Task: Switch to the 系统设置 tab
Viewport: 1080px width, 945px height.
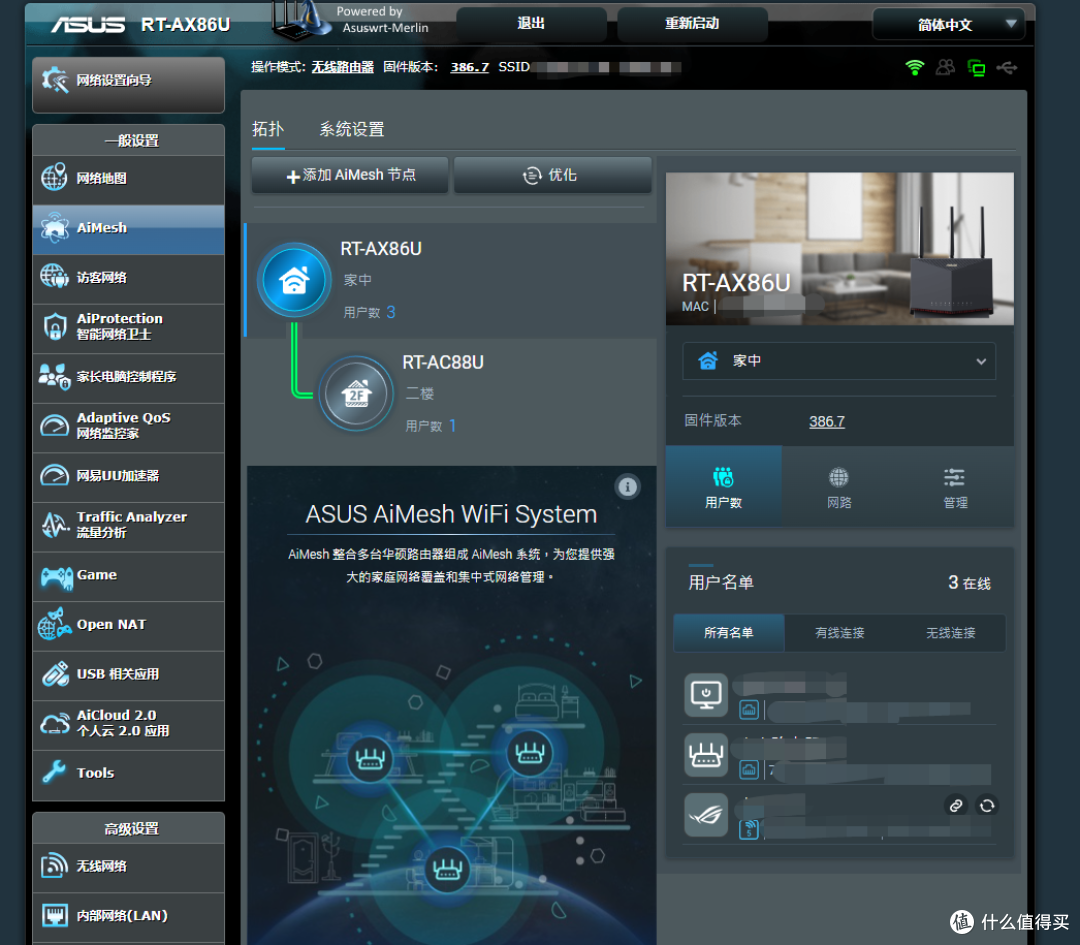Action: (351, 129)
